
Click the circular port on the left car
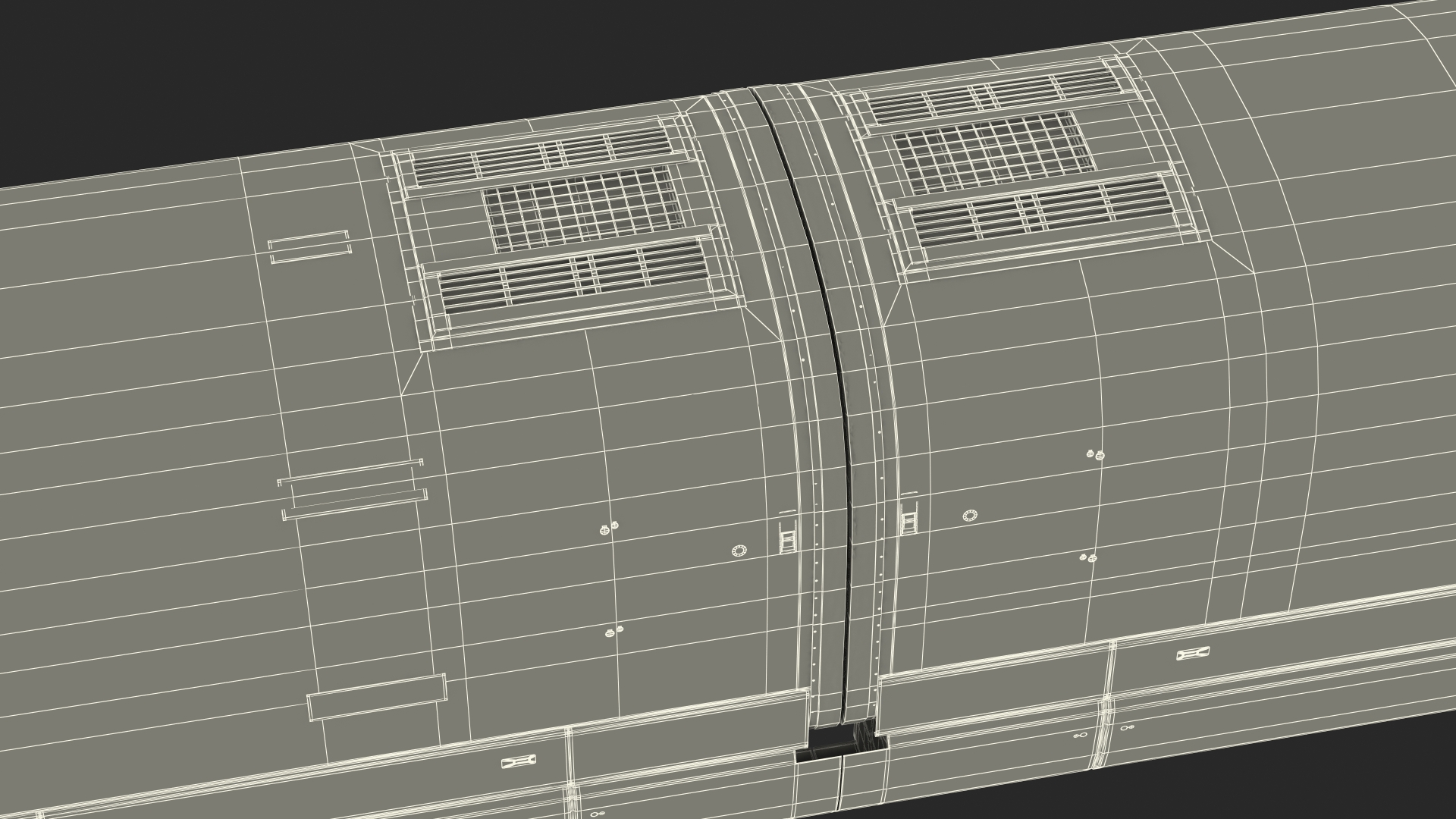tap(739, 551)
